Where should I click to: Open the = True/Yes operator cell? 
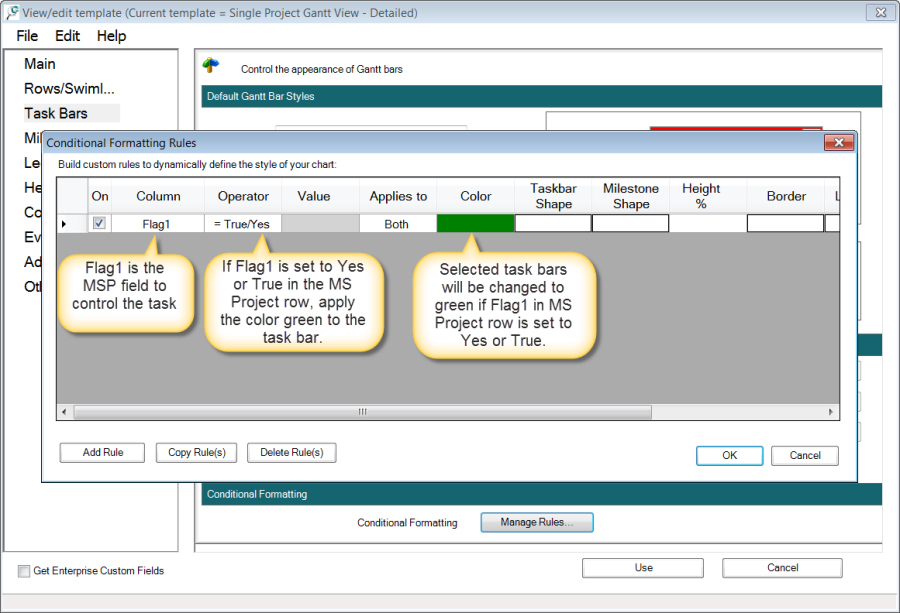pyautogui.click(x=243, y=224)
